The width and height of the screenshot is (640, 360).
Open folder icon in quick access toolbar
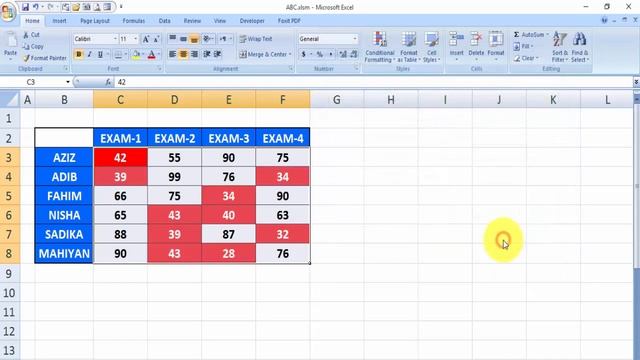tap(76, 7)
